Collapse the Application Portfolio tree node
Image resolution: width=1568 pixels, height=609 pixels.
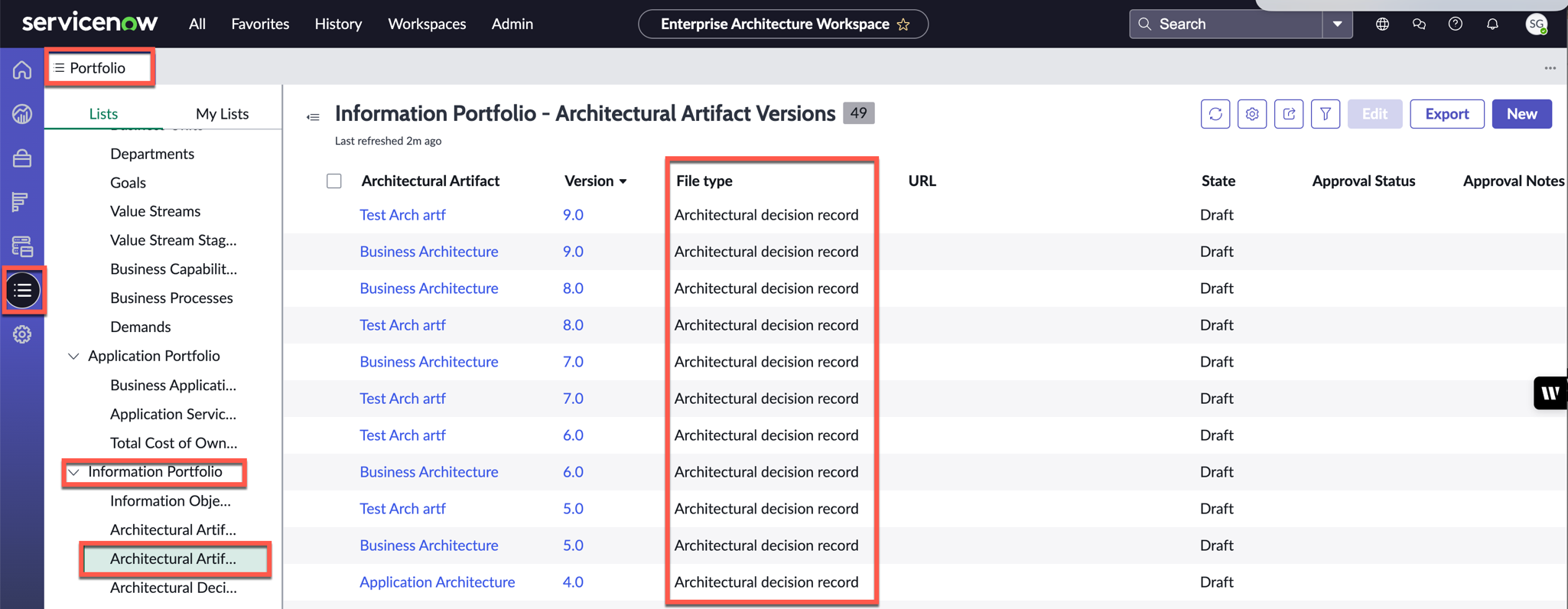(73, 357)
